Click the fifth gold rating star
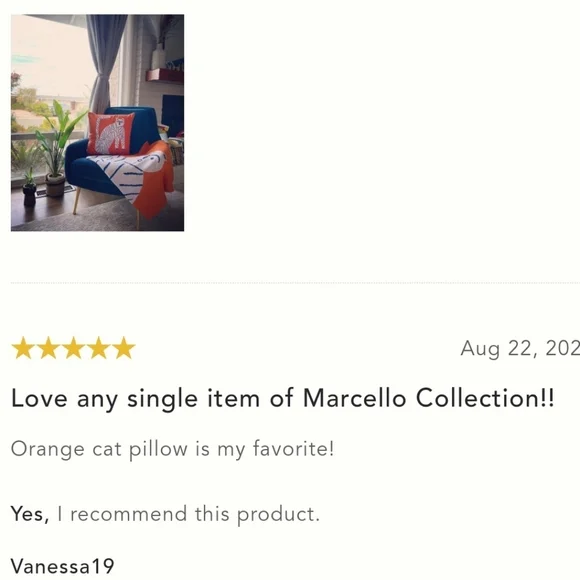This screenshot has height=580, width=580. pos(124,348)
